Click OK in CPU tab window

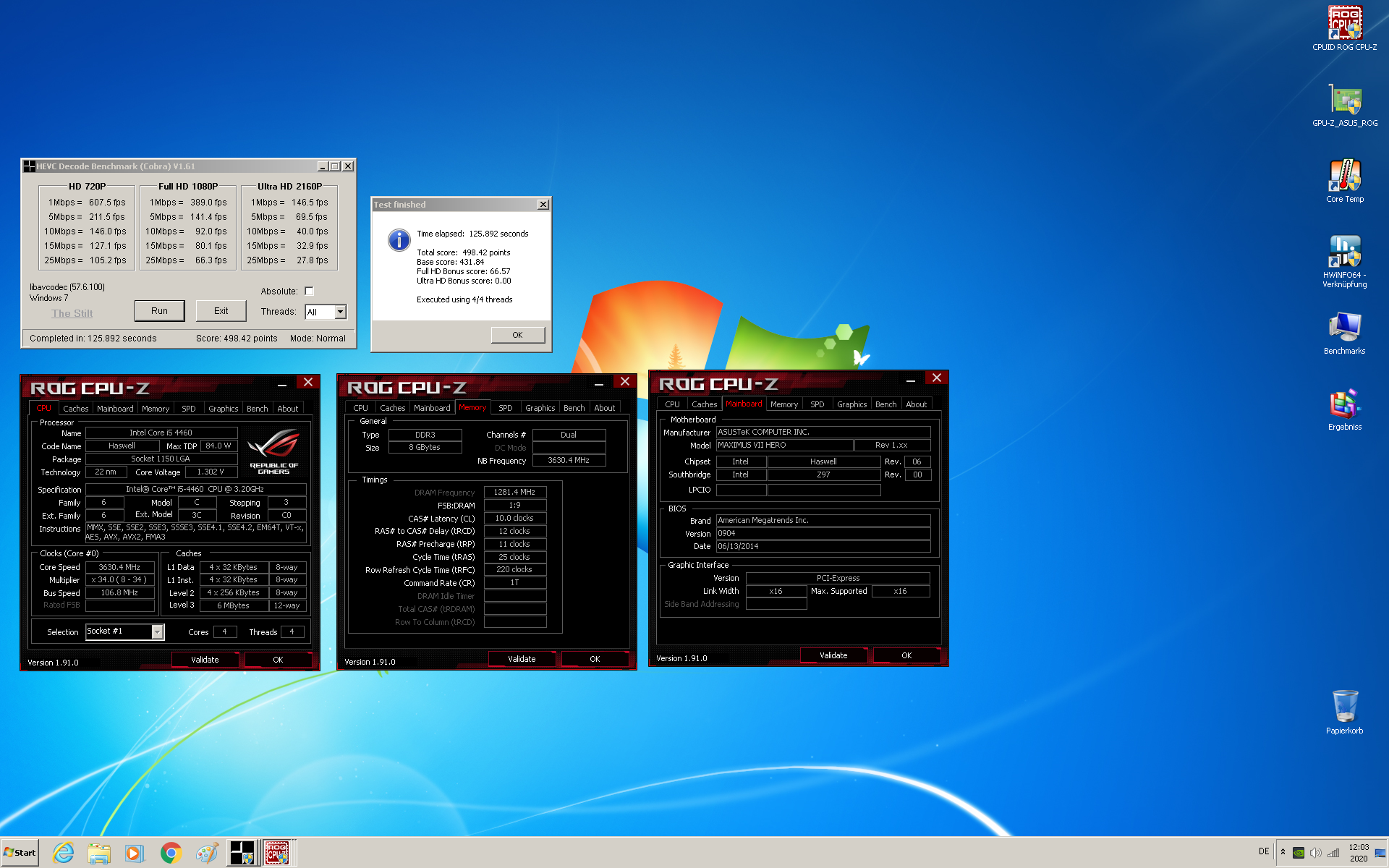pos(278,660)
